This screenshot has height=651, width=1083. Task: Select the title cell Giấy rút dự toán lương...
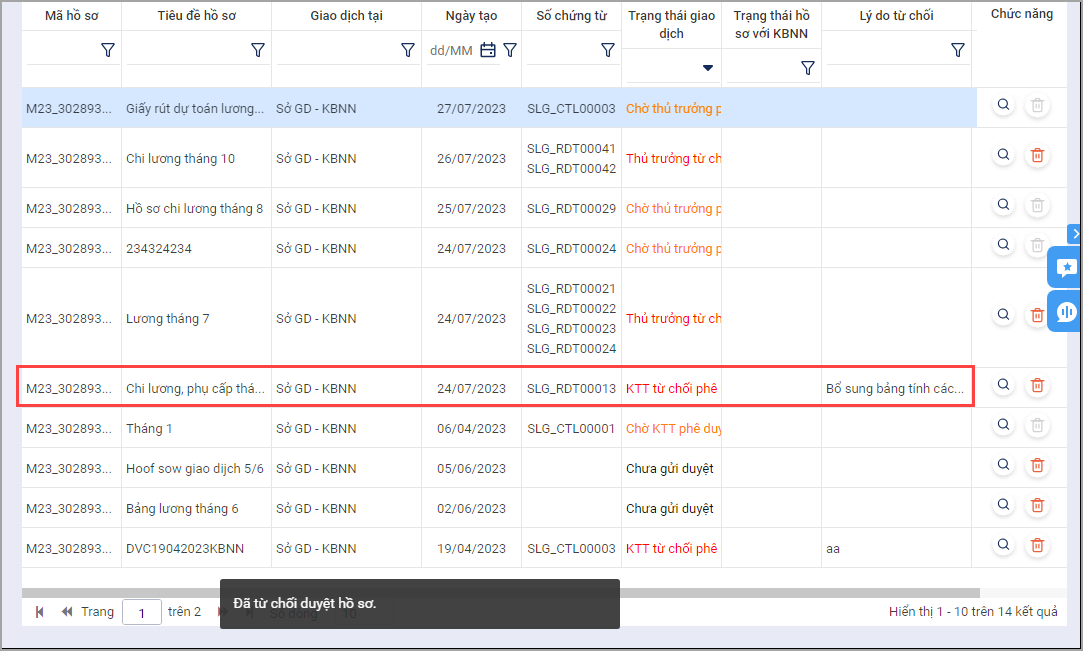195,108
